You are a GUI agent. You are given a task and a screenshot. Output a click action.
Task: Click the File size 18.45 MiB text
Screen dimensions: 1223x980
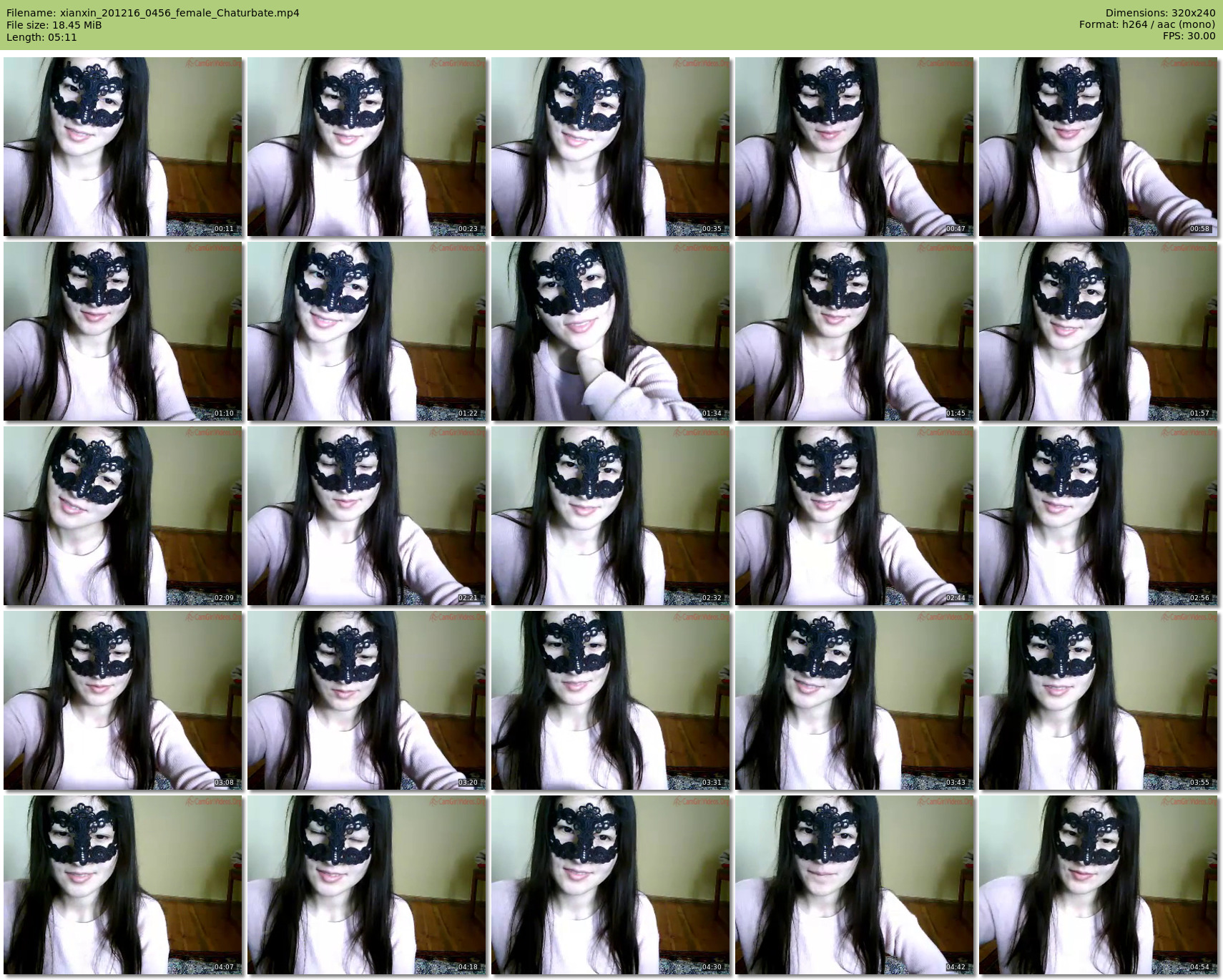54,25
